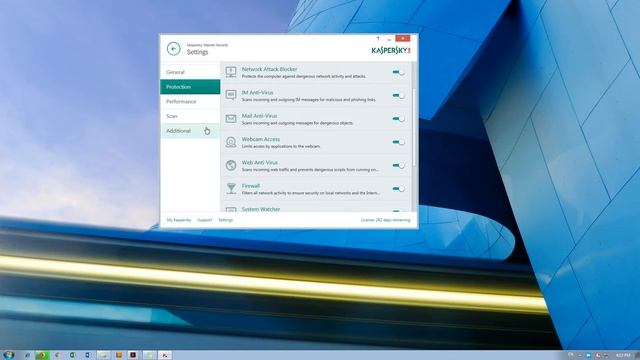Open the dark red app taskbar icon
This screenshot has width=640, height=360.
[x=133, y=355]
